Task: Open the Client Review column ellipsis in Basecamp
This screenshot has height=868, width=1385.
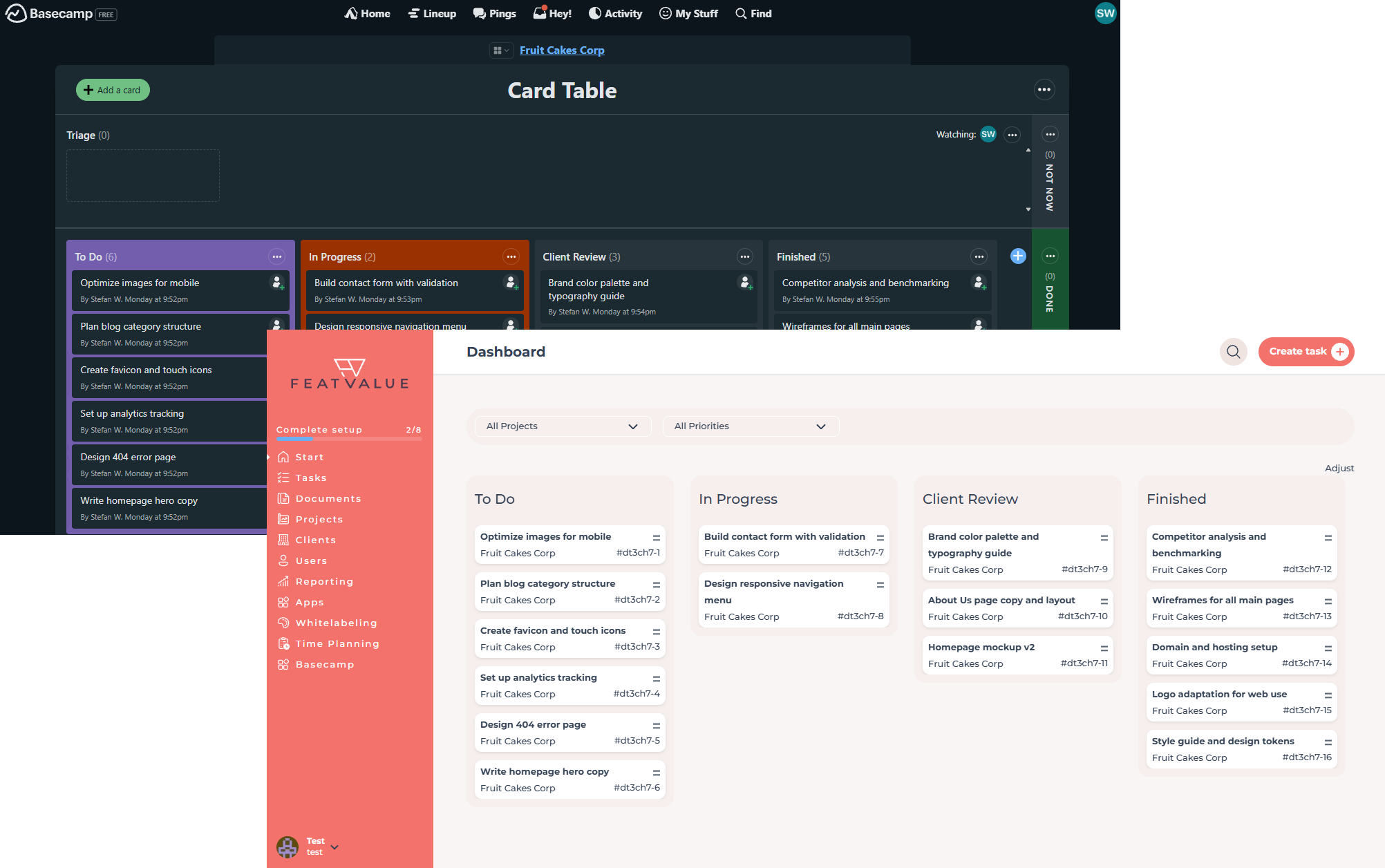Action: tap(744, 257)
